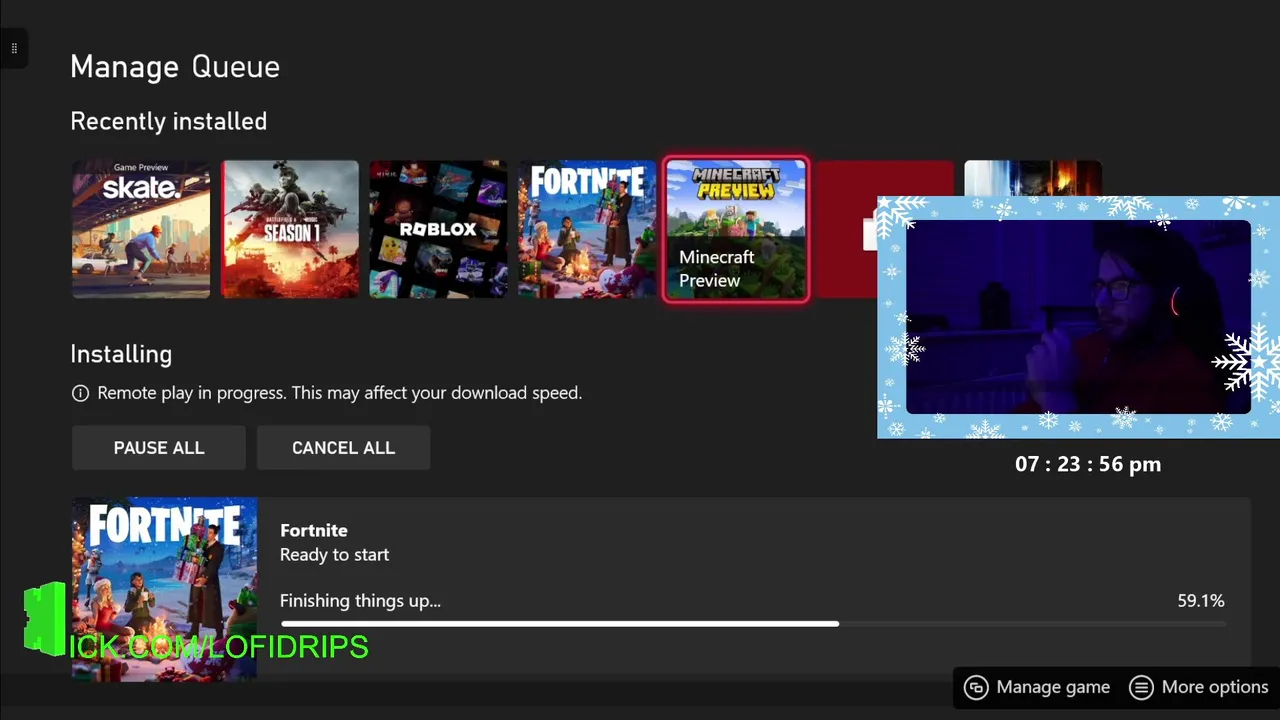This screenshot has width=1280, height=720.
Task: Click the 07 : 23 : 56 pm clock
Action: pos(1088,464)
